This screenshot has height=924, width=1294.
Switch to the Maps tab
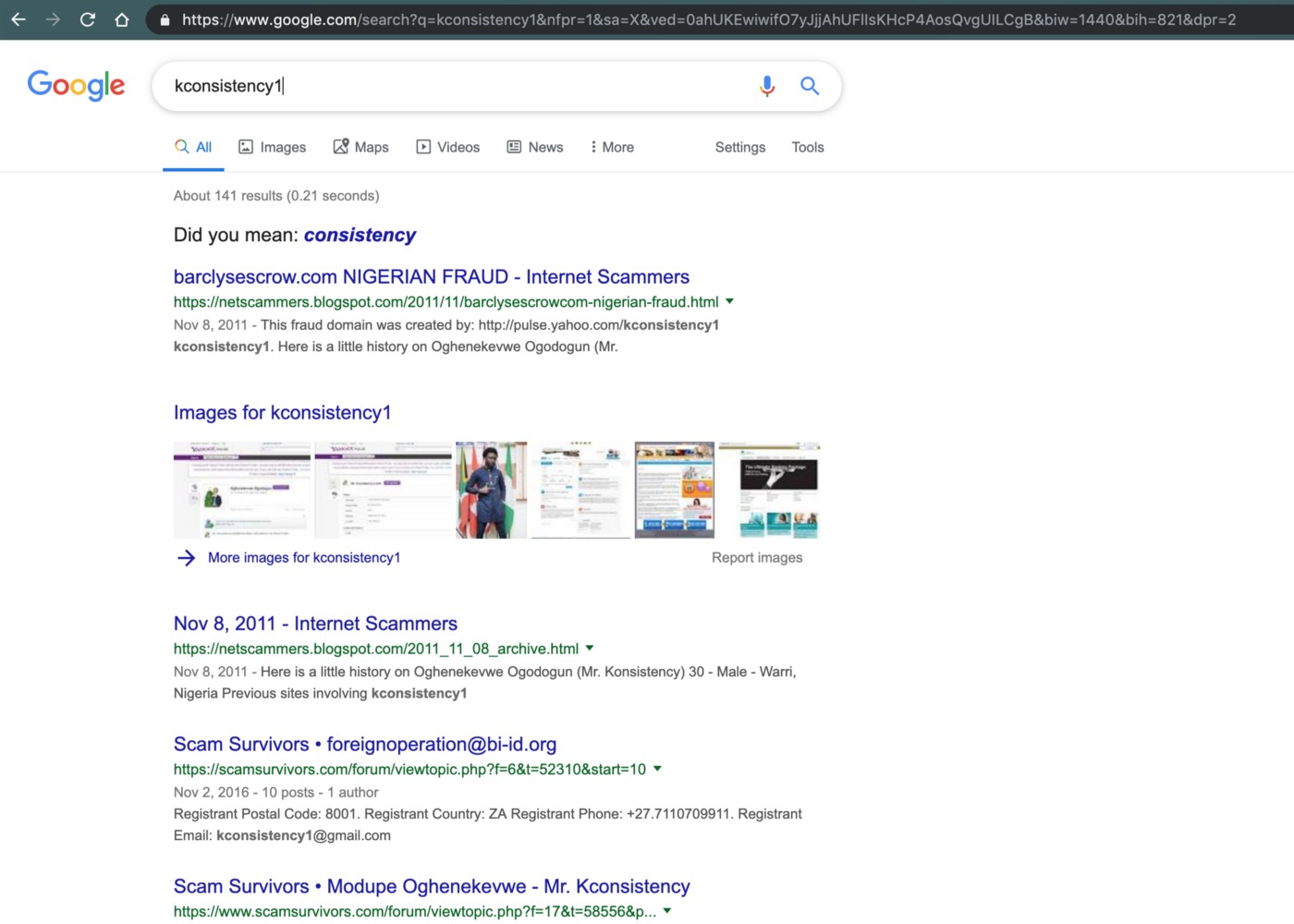(x=361, y=147)
